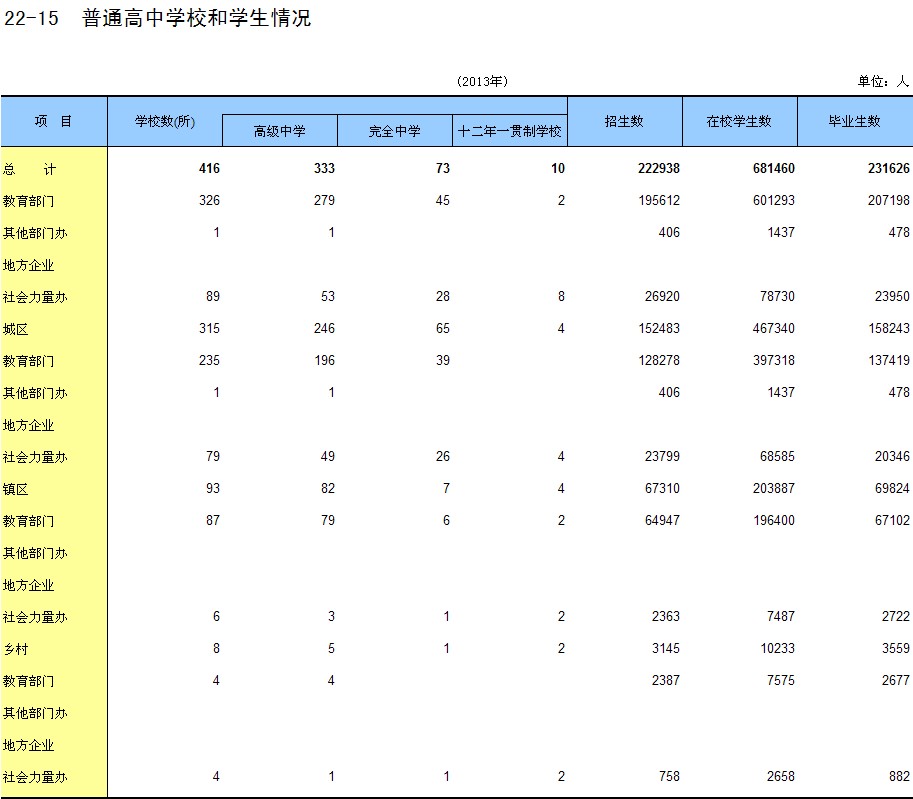Viewport: 913px width, 799px height.
Task: Select the '高级中学' column header
Action: [x=279, y=131]
